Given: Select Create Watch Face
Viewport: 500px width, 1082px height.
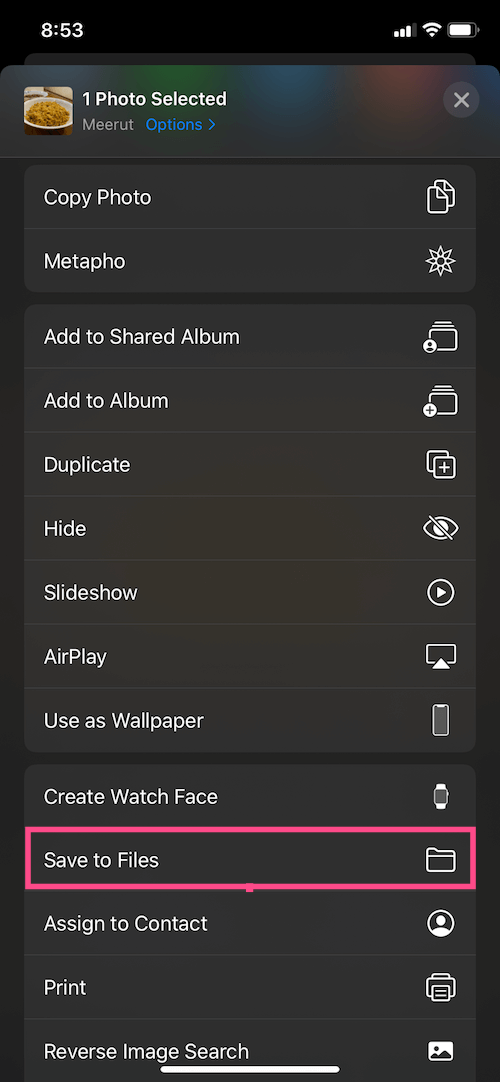Looking at the screenshot, I should (250, 796).
